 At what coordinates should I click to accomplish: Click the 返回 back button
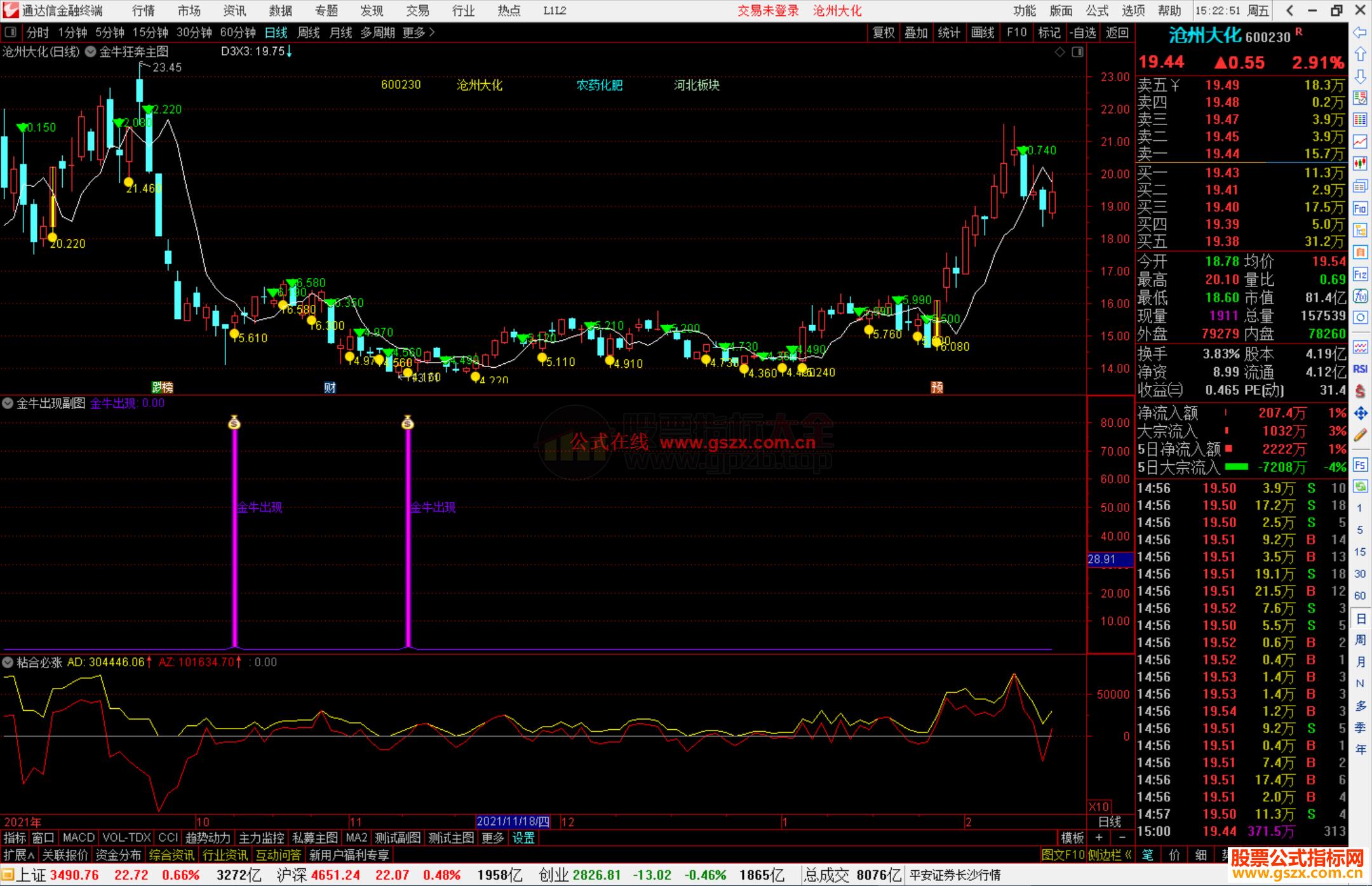point(1117,32)
